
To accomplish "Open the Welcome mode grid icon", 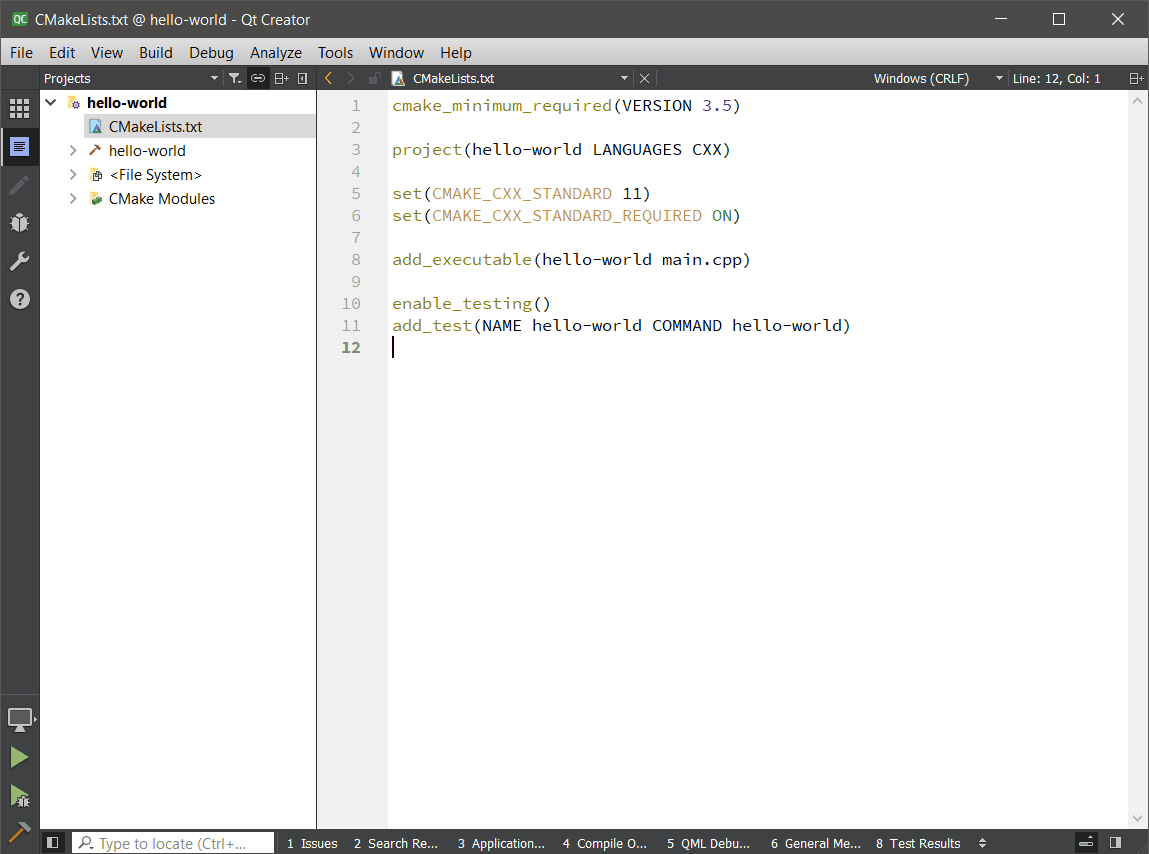I will pyautogui.click(x=19, y=108).
